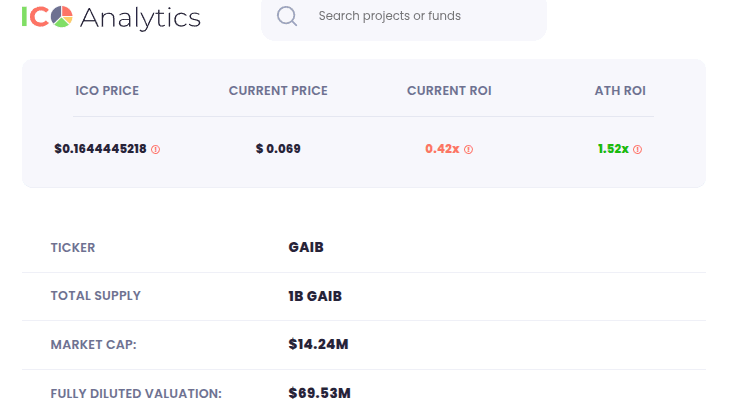Click the ATH ROI column header
Image resolution: width=736 pixels, height=405 pixels.
click(x=620, y=91)
